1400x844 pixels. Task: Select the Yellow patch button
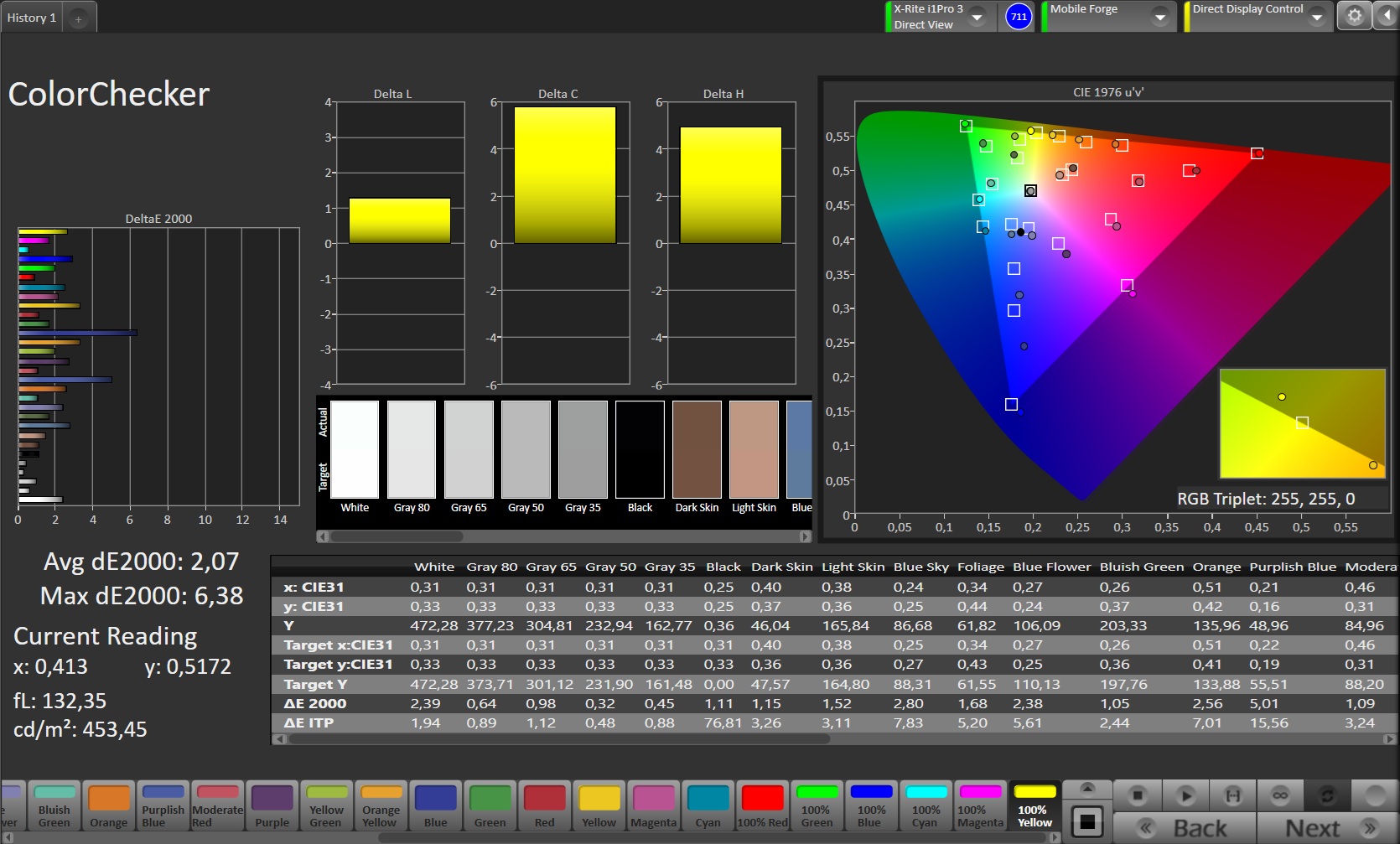[x=599, y=805]
